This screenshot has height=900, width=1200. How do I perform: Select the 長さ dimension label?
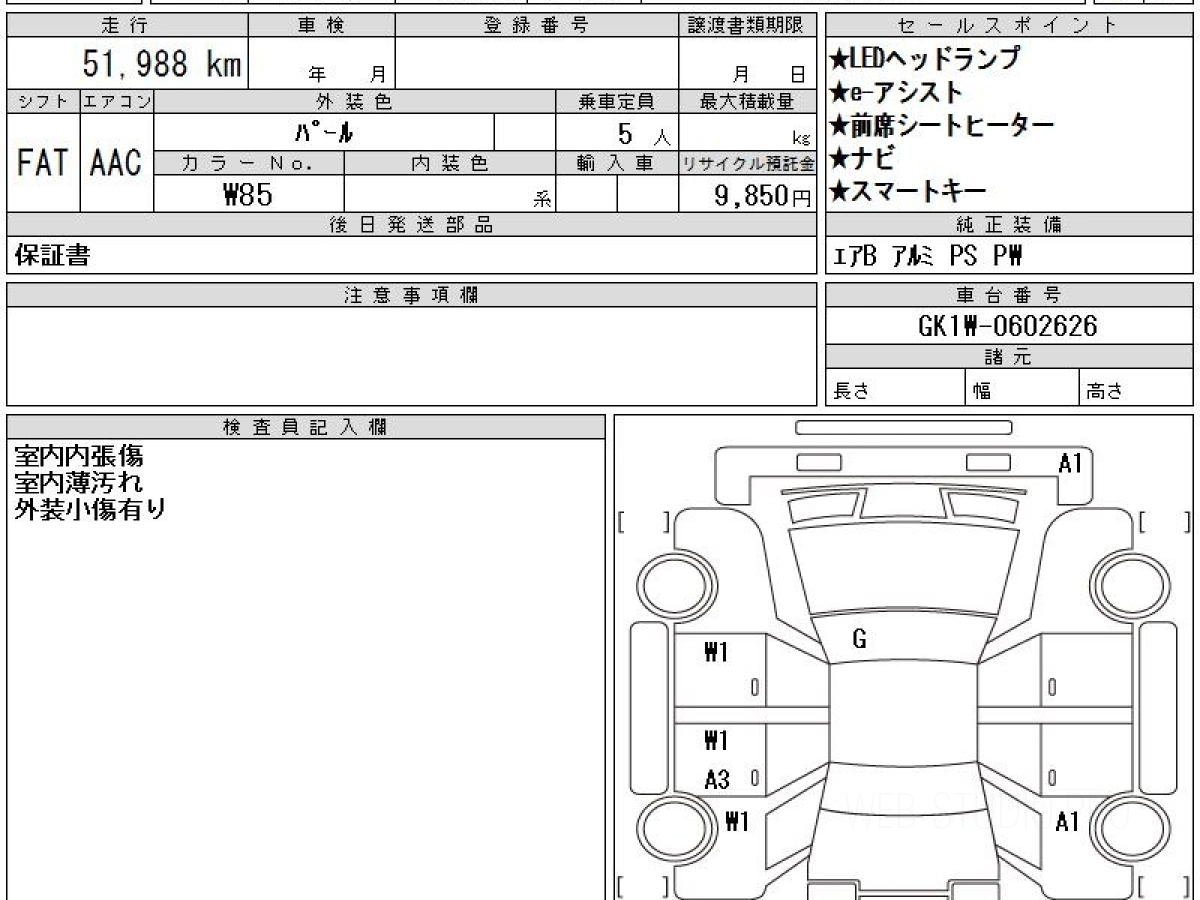(851, 392)
